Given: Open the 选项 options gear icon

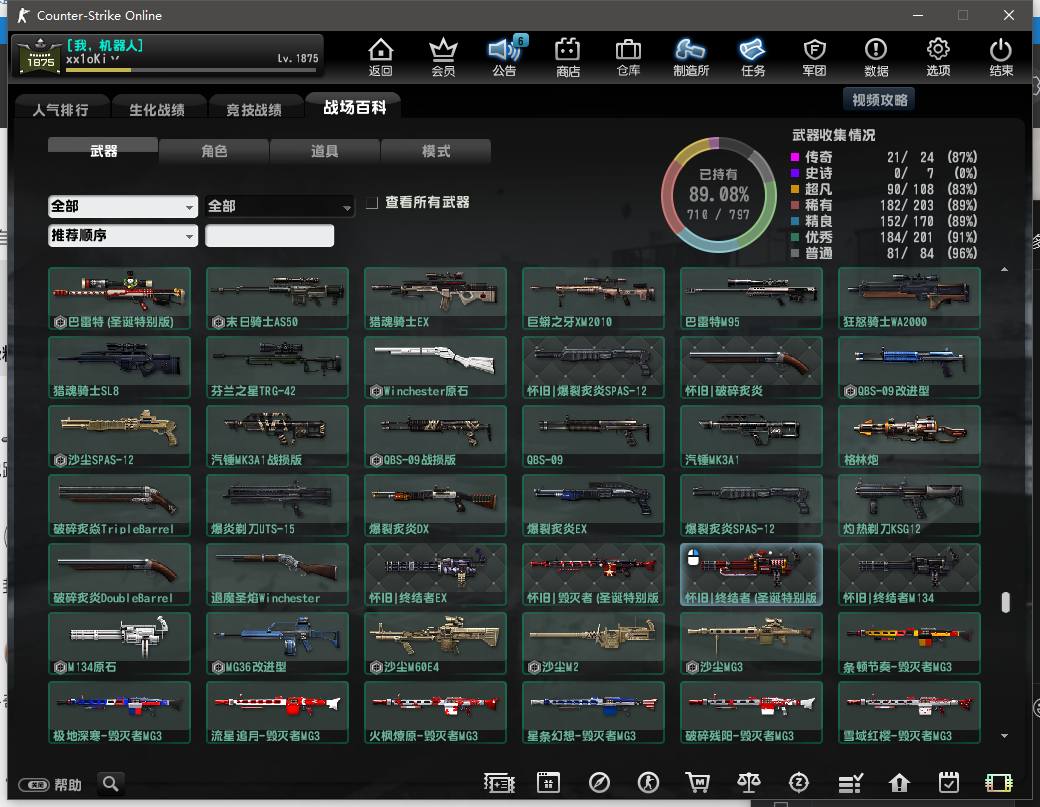Looking at the screenshot, I should point(938,56).
